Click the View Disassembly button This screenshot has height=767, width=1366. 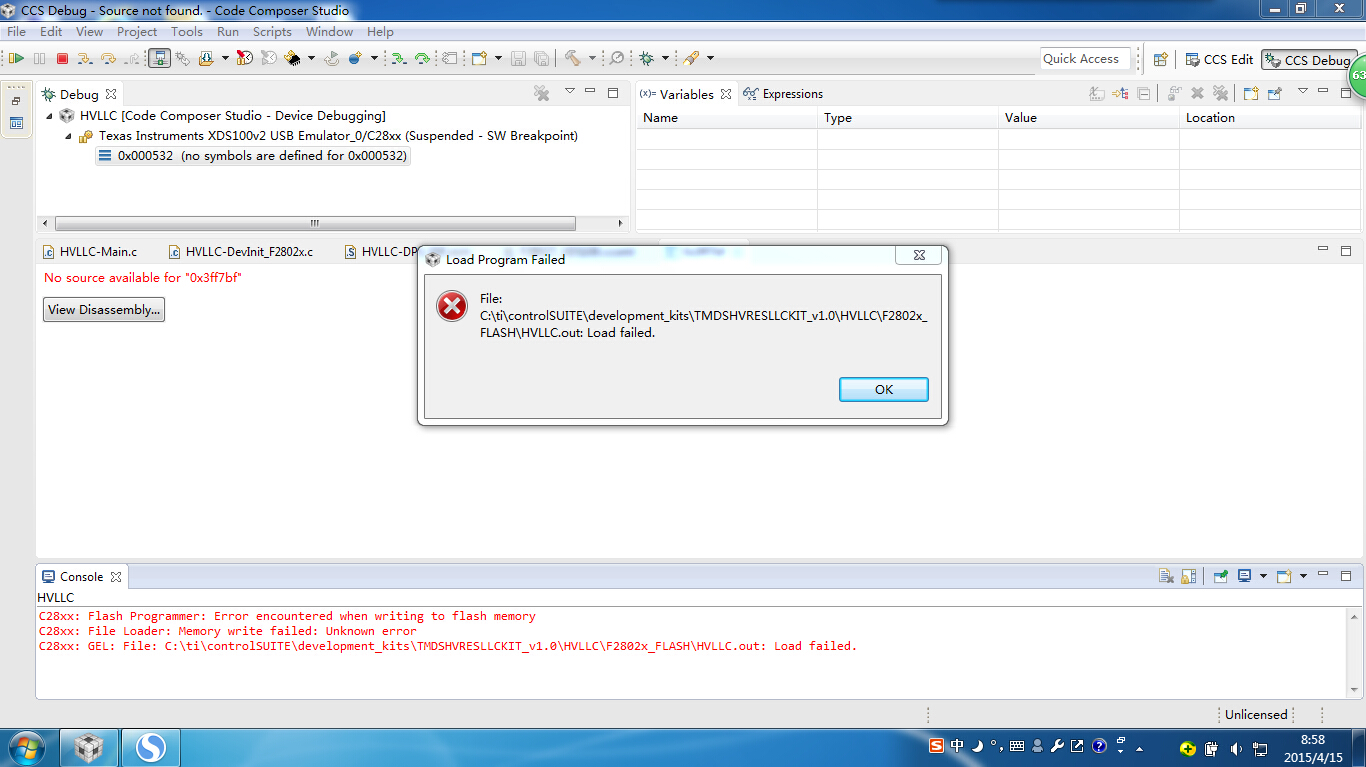click(x=104, y=310)
